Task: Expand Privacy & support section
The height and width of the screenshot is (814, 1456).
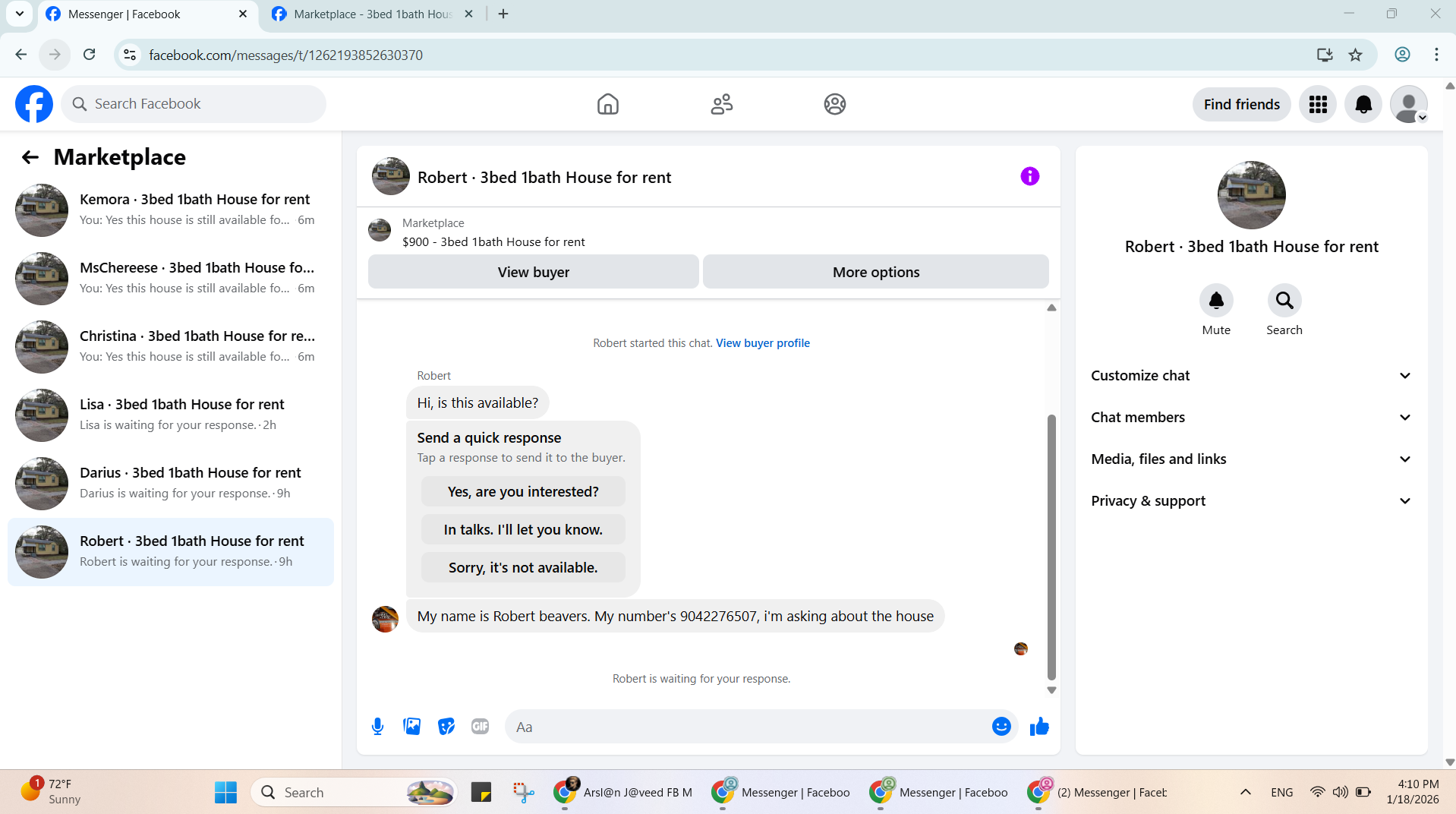Action: coord(1251,501)
